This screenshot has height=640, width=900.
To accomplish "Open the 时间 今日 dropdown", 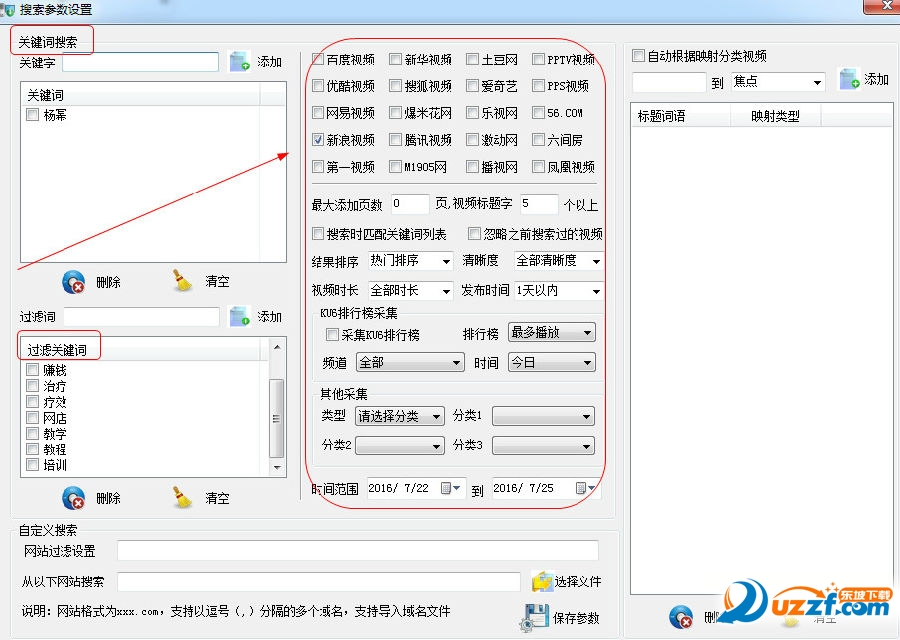I will coord(552,363).
